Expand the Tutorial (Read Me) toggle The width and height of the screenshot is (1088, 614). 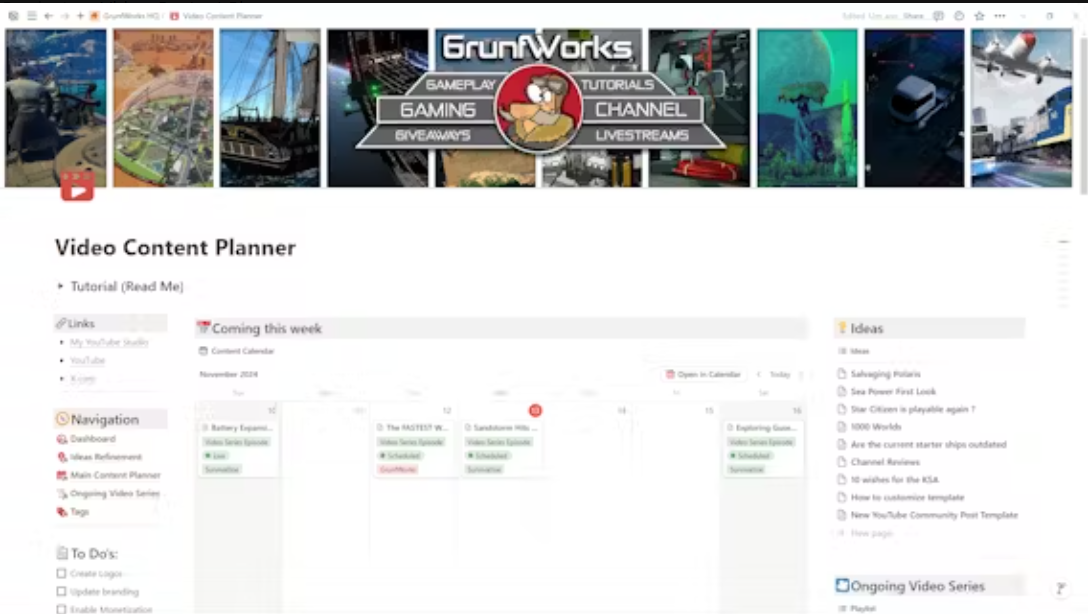click(60, 286)
